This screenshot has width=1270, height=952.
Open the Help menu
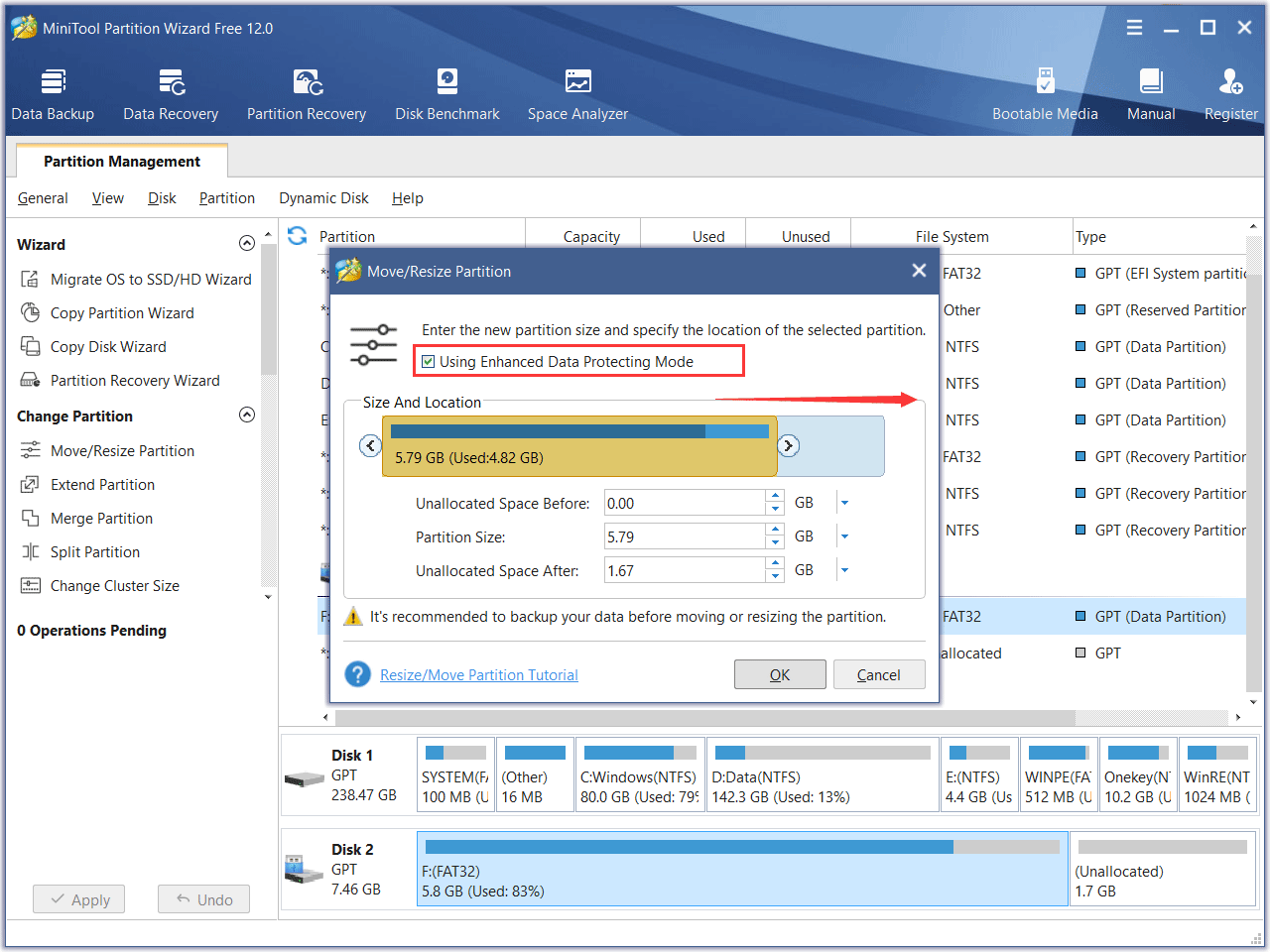coord(407,198)
